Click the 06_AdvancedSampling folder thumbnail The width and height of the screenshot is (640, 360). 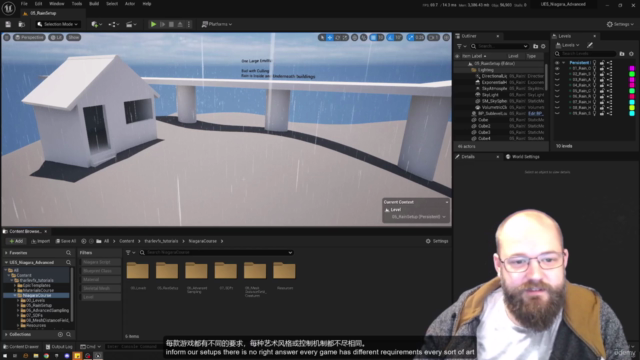pos(196,271)
